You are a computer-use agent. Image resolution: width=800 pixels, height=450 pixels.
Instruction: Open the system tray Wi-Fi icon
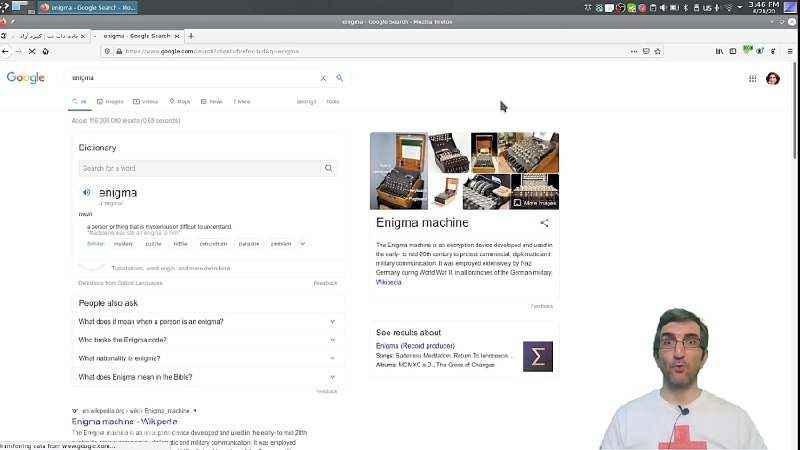[729, 8]
